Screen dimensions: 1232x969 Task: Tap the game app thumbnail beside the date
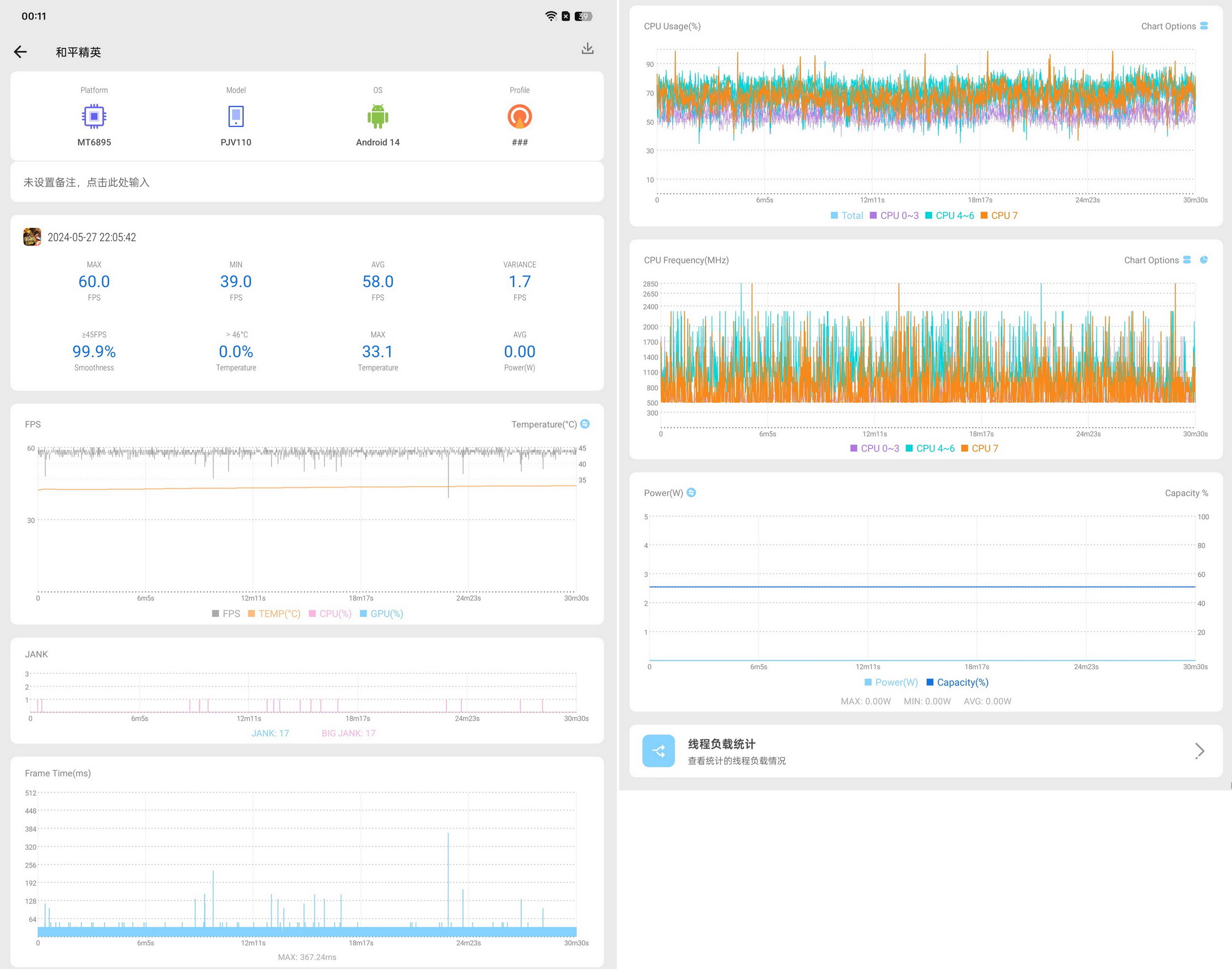[32, 237]
